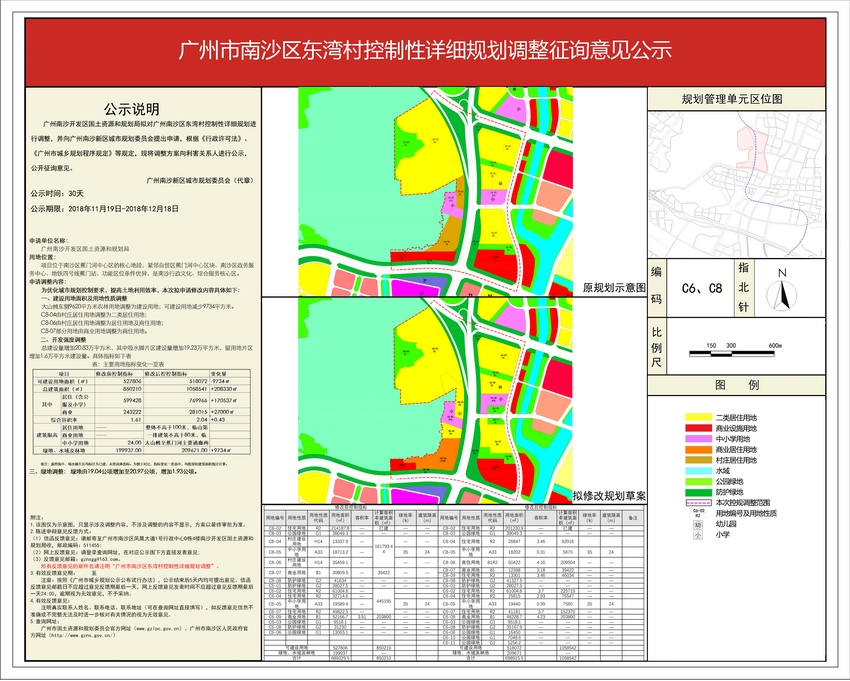Click the primary school 小 legend symbol
Image resolution: width=850 pixels, height=681 pixels.
point(698,535)
